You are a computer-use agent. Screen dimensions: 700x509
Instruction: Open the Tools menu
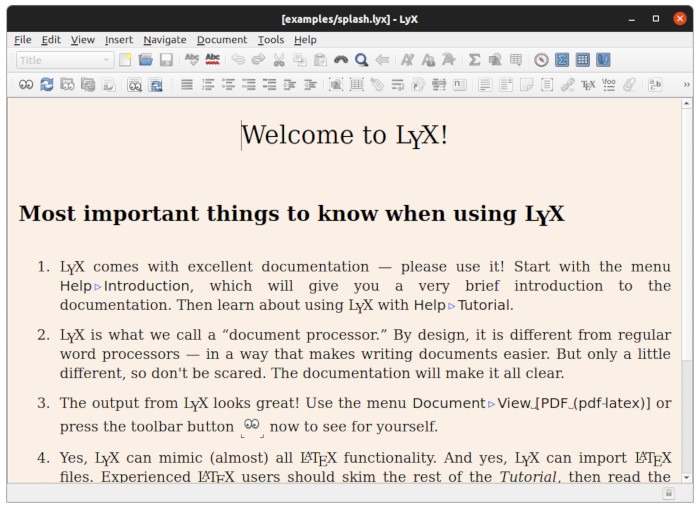pyautogui.click(x=271, y=40)
